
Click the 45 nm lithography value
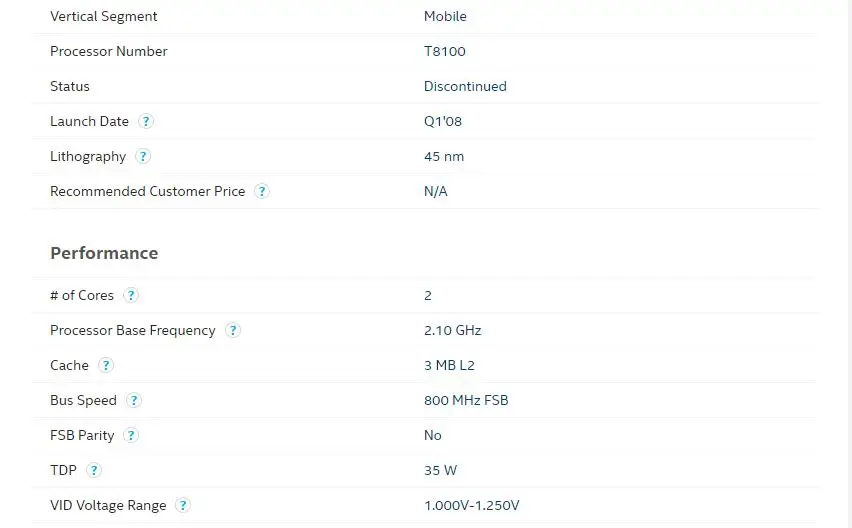click(444, 156)
